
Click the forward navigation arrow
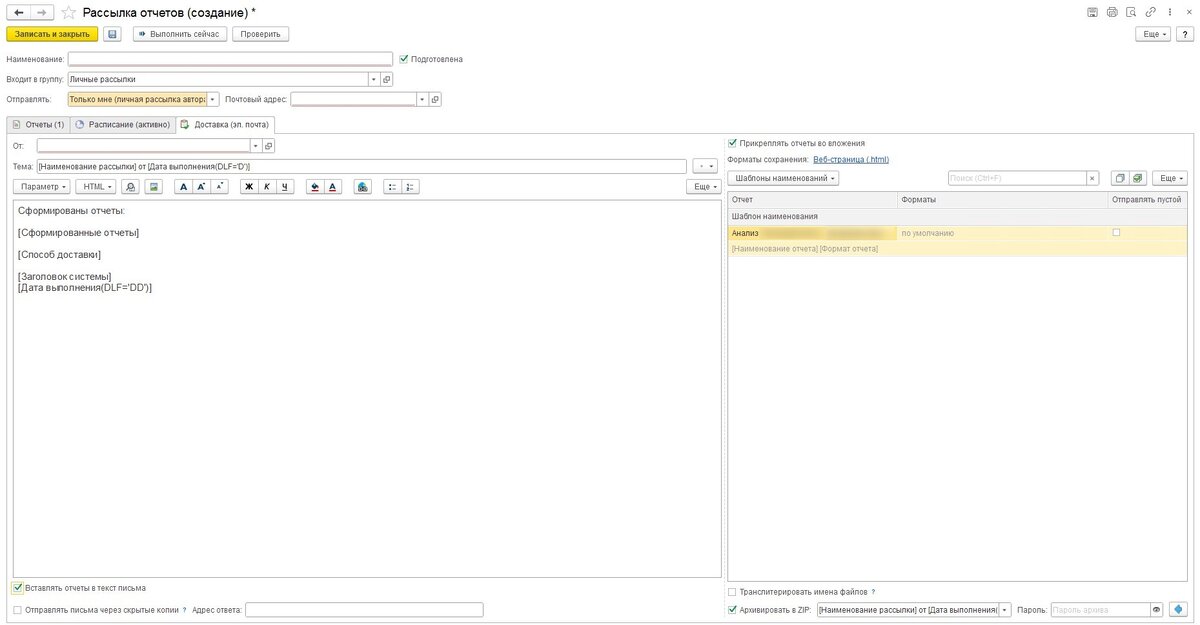pos(42,12)
